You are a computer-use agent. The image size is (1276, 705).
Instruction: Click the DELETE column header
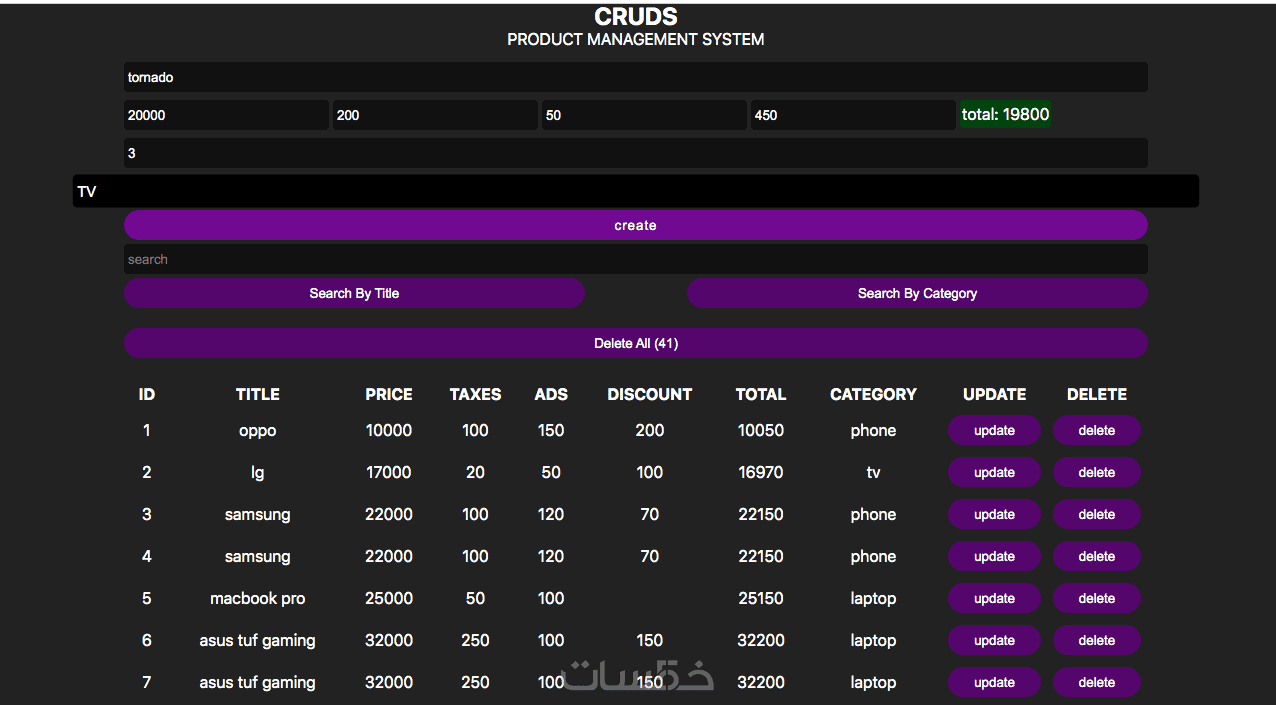coord(1097,394)
